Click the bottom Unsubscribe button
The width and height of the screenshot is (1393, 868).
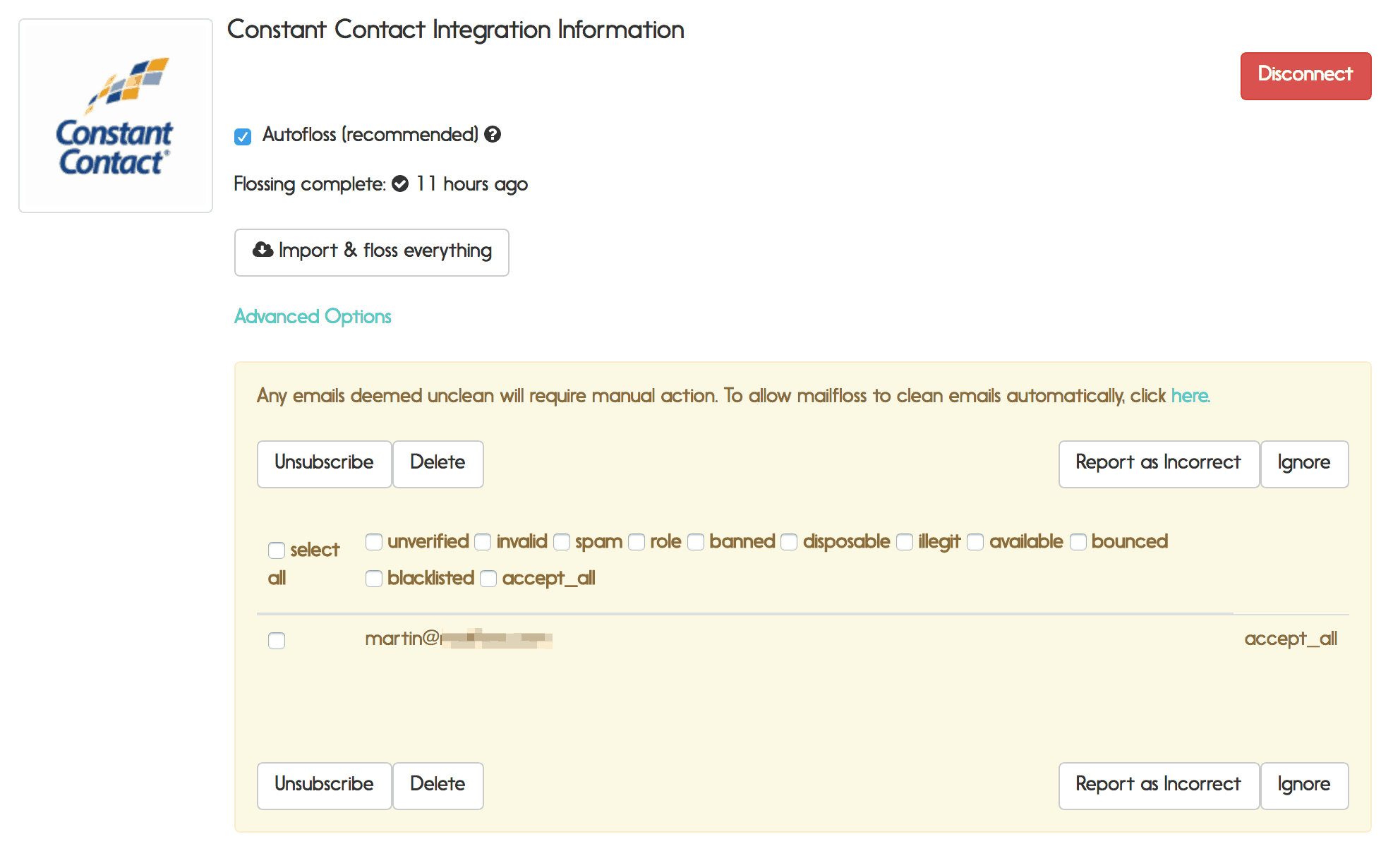[x=324, y=785]
